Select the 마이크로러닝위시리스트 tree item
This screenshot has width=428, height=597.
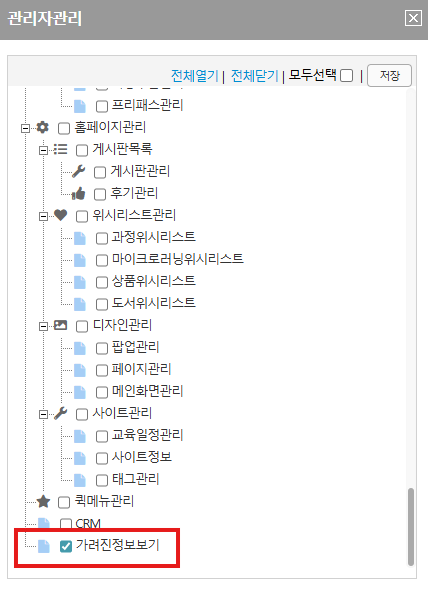(x=177, y=259)
